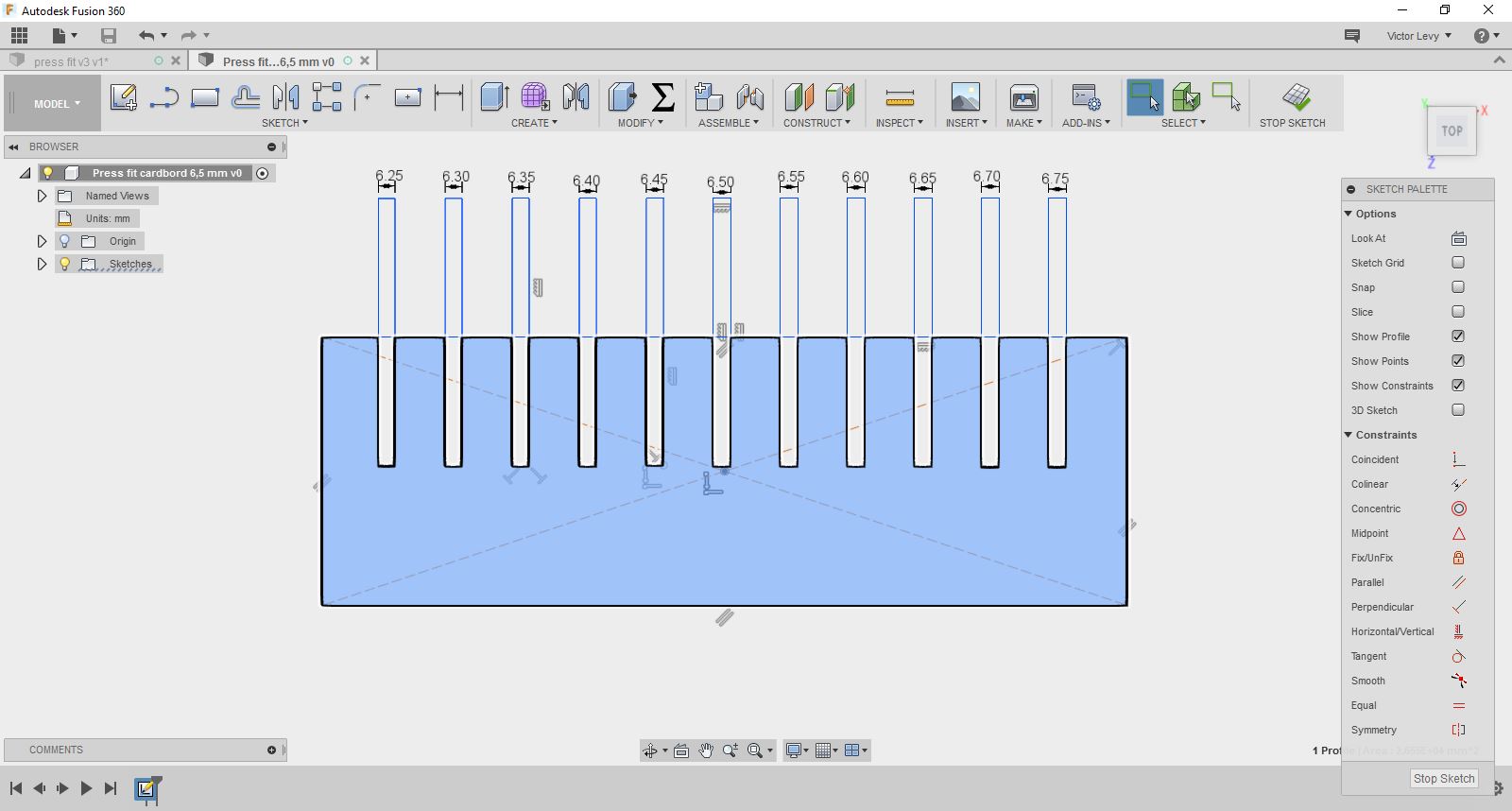Click the Create Form icon
The height and width of the screenshot is (811, 1512).
pyautogui.click(x=535, y=96)
